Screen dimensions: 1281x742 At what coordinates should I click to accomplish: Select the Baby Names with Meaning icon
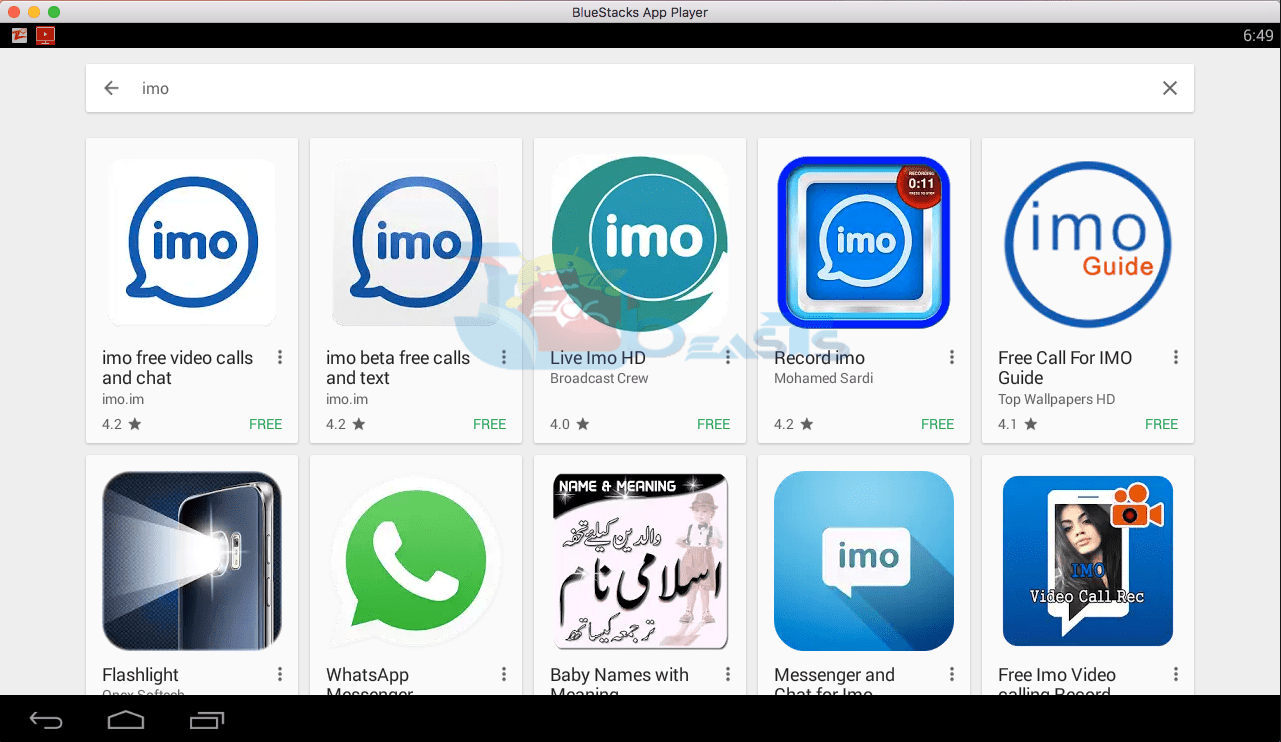tap(640, 561)
